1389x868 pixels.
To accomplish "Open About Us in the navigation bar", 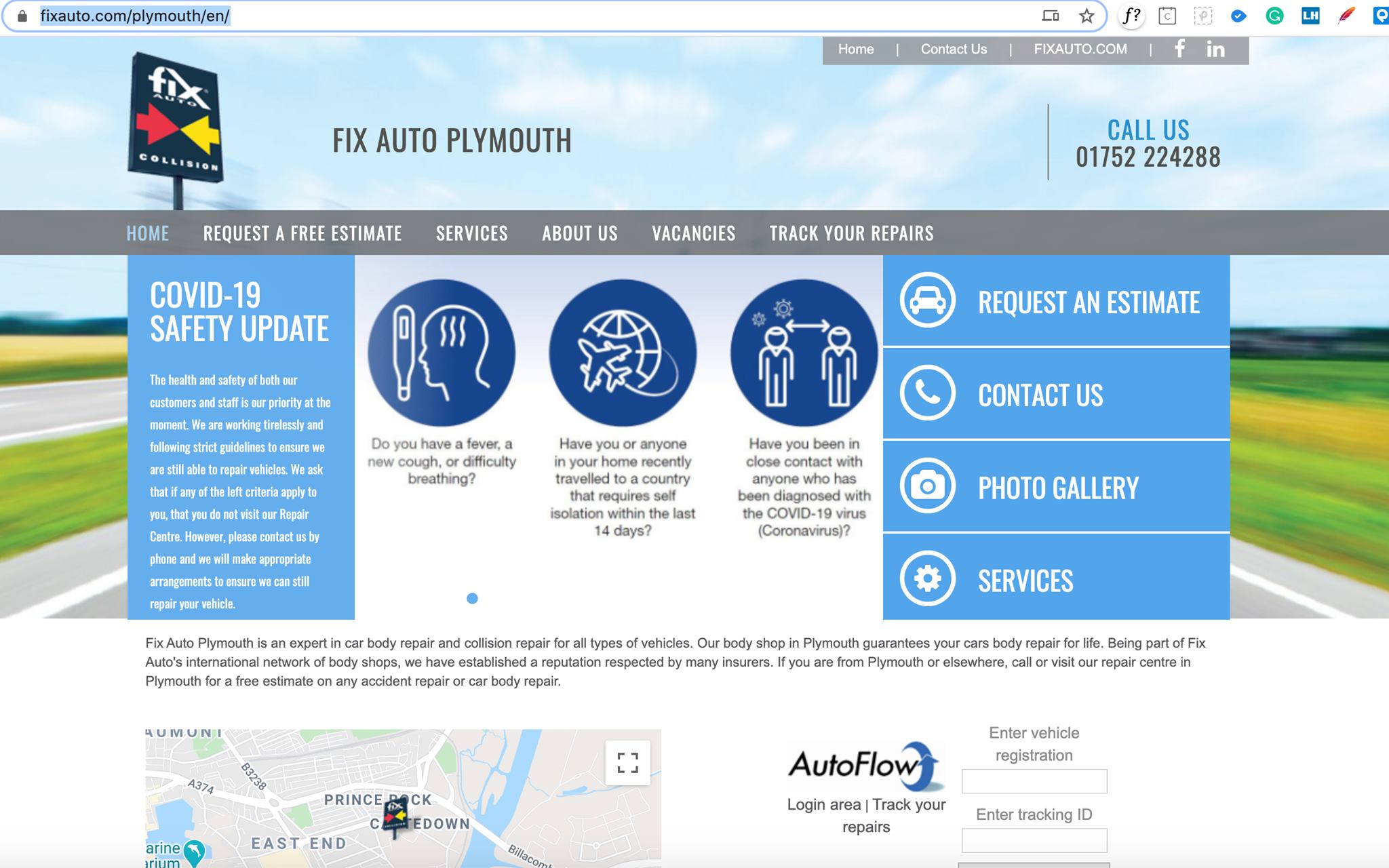I will pyautogui.click(x=579, y=233).
